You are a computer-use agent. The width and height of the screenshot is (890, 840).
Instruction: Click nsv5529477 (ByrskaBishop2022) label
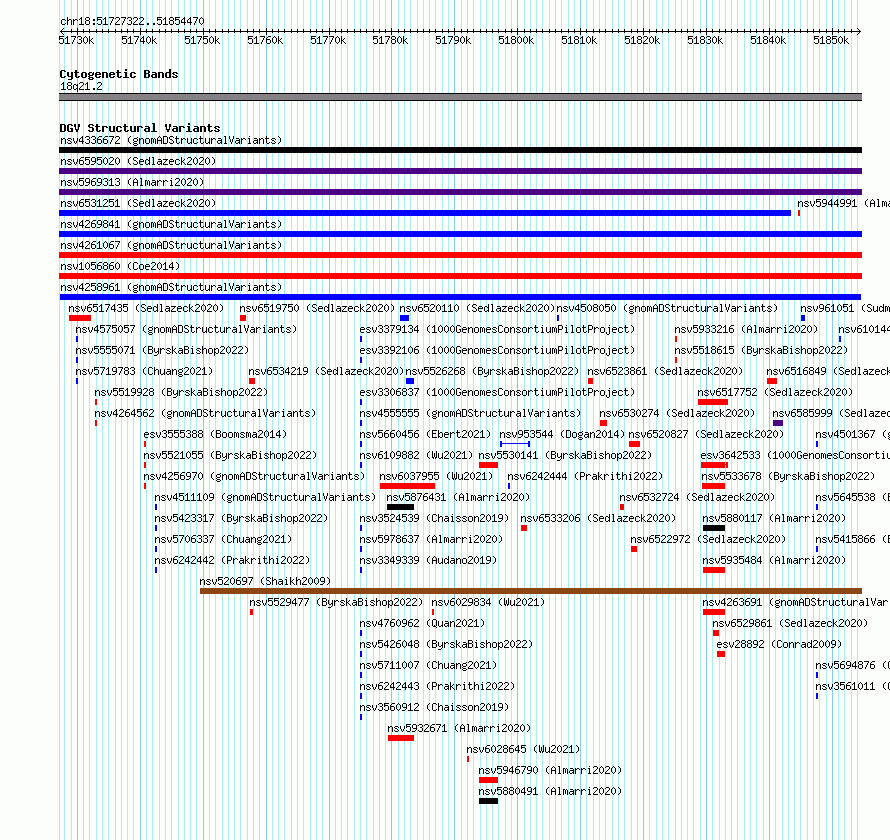[336, 602]
